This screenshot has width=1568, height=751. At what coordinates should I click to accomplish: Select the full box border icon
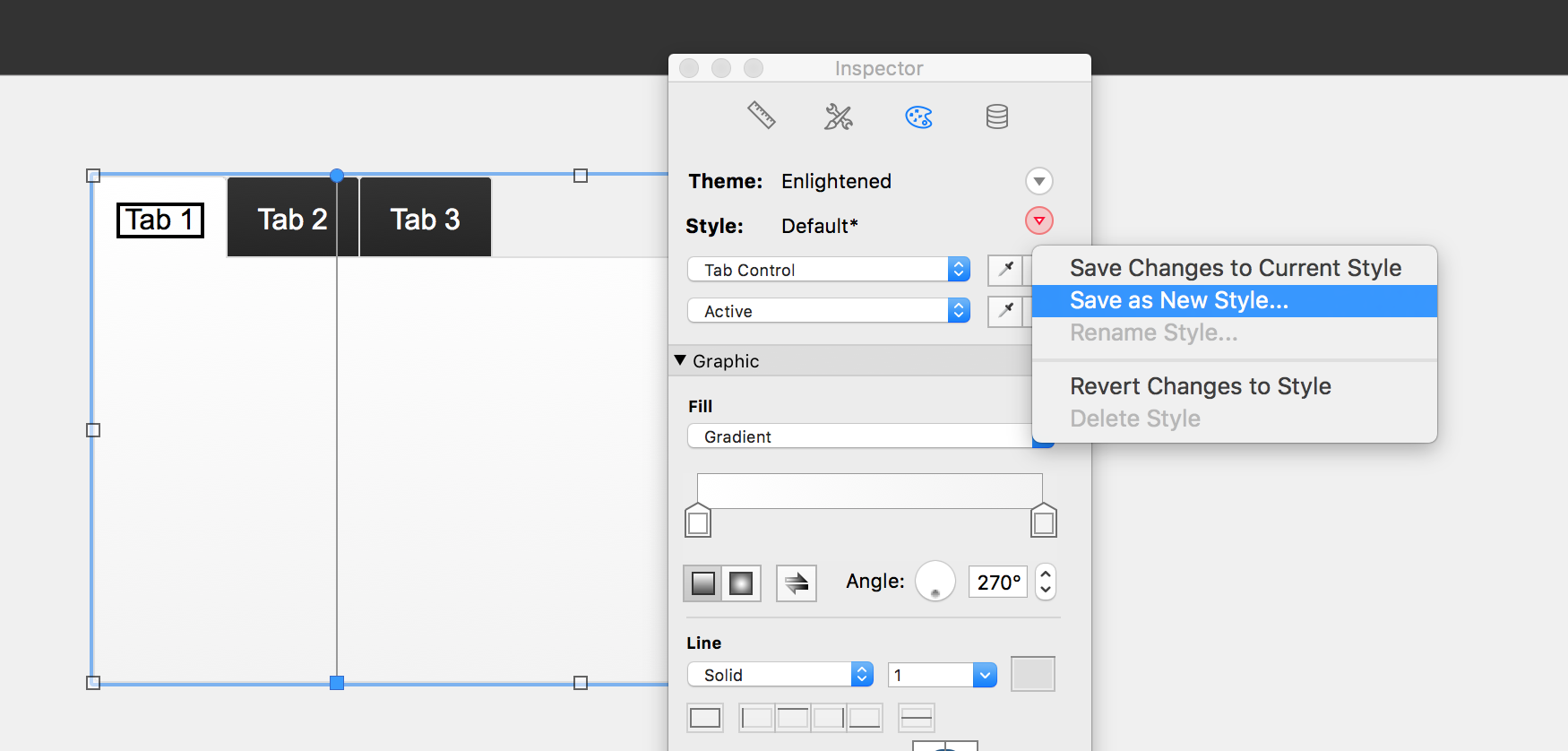click(x=705, y=718)
